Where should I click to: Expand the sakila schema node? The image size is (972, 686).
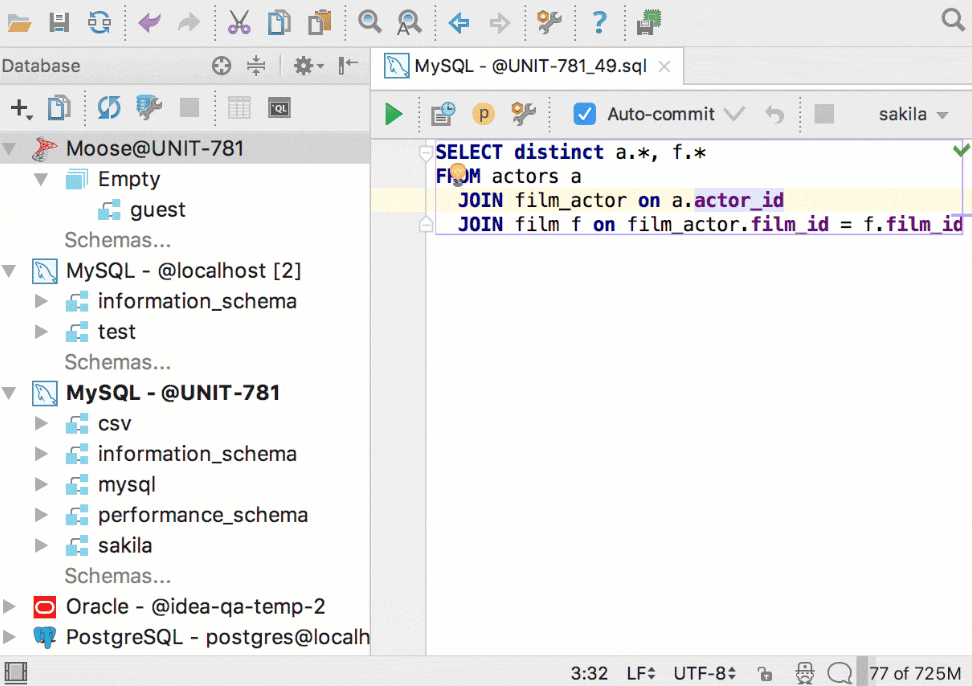[x=41, y=545]
